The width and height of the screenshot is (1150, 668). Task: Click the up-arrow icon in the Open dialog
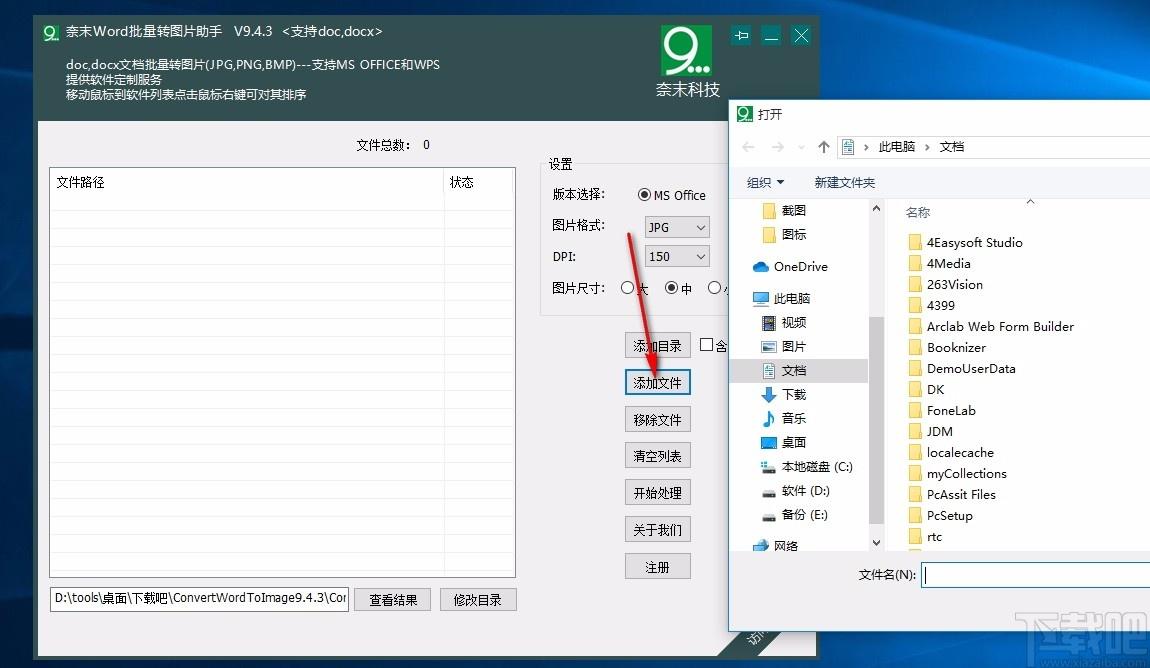click(823, 147)
